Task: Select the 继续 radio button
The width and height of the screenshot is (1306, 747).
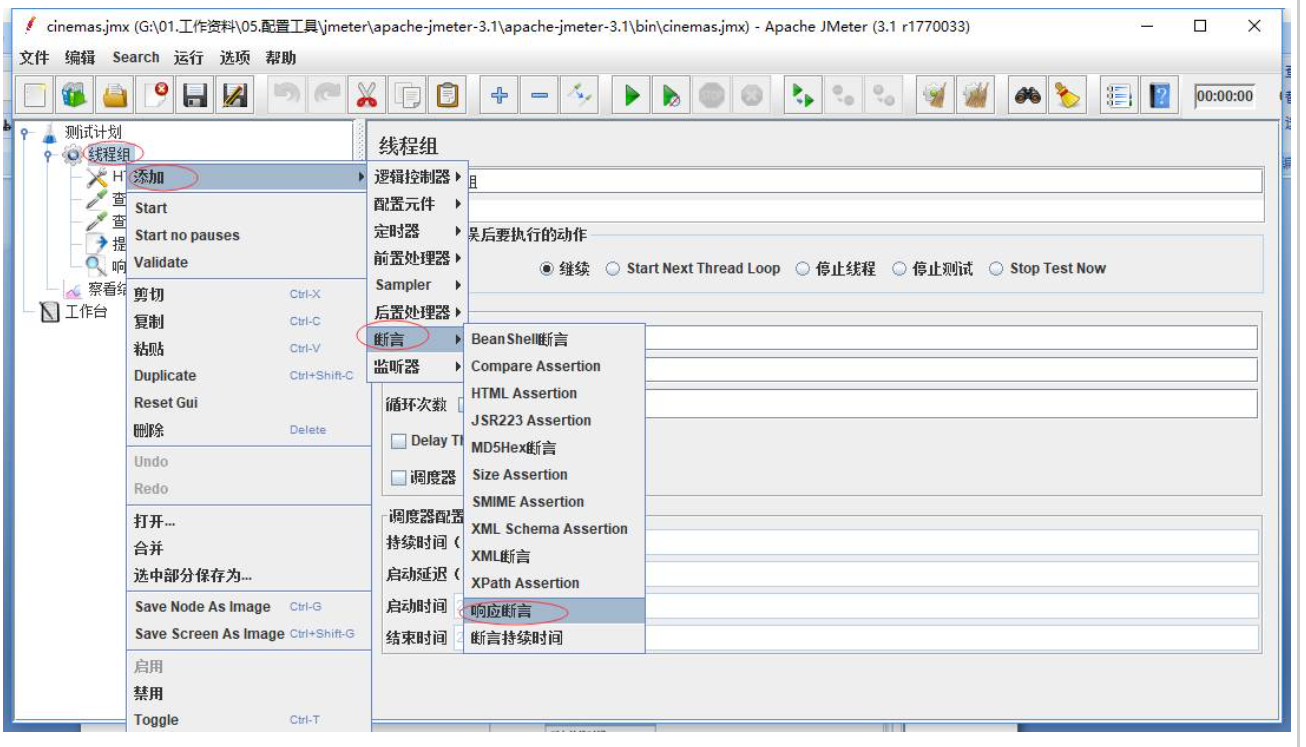Action: pos(547,269)
